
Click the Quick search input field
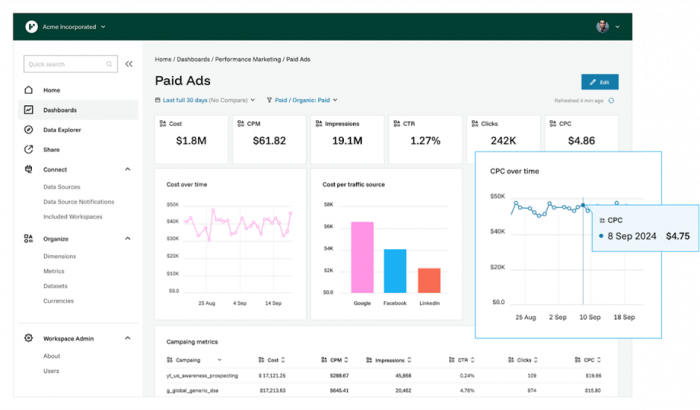(x=68, y=64)
